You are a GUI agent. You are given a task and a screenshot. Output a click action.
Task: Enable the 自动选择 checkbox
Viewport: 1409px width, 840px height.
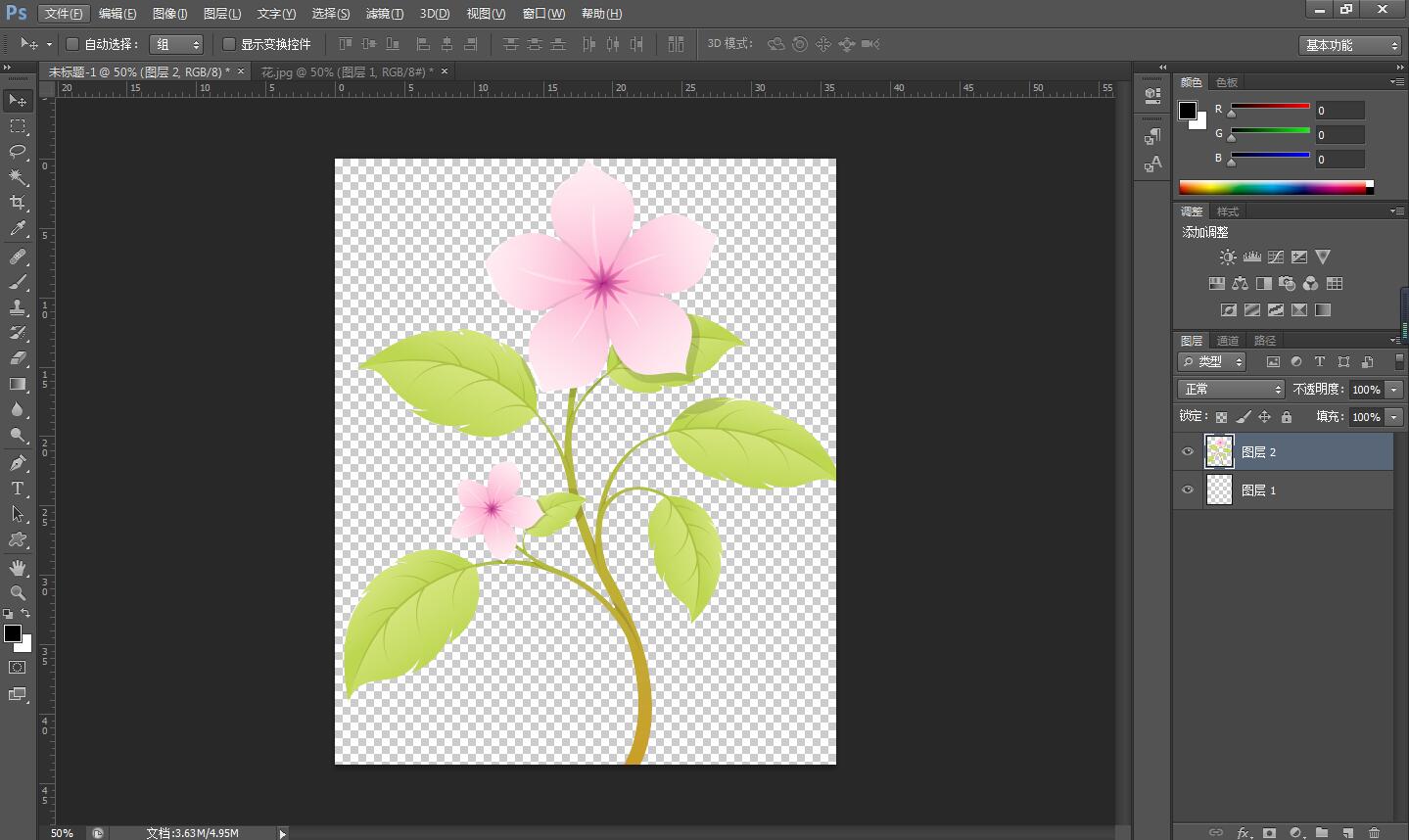[72, 44]
